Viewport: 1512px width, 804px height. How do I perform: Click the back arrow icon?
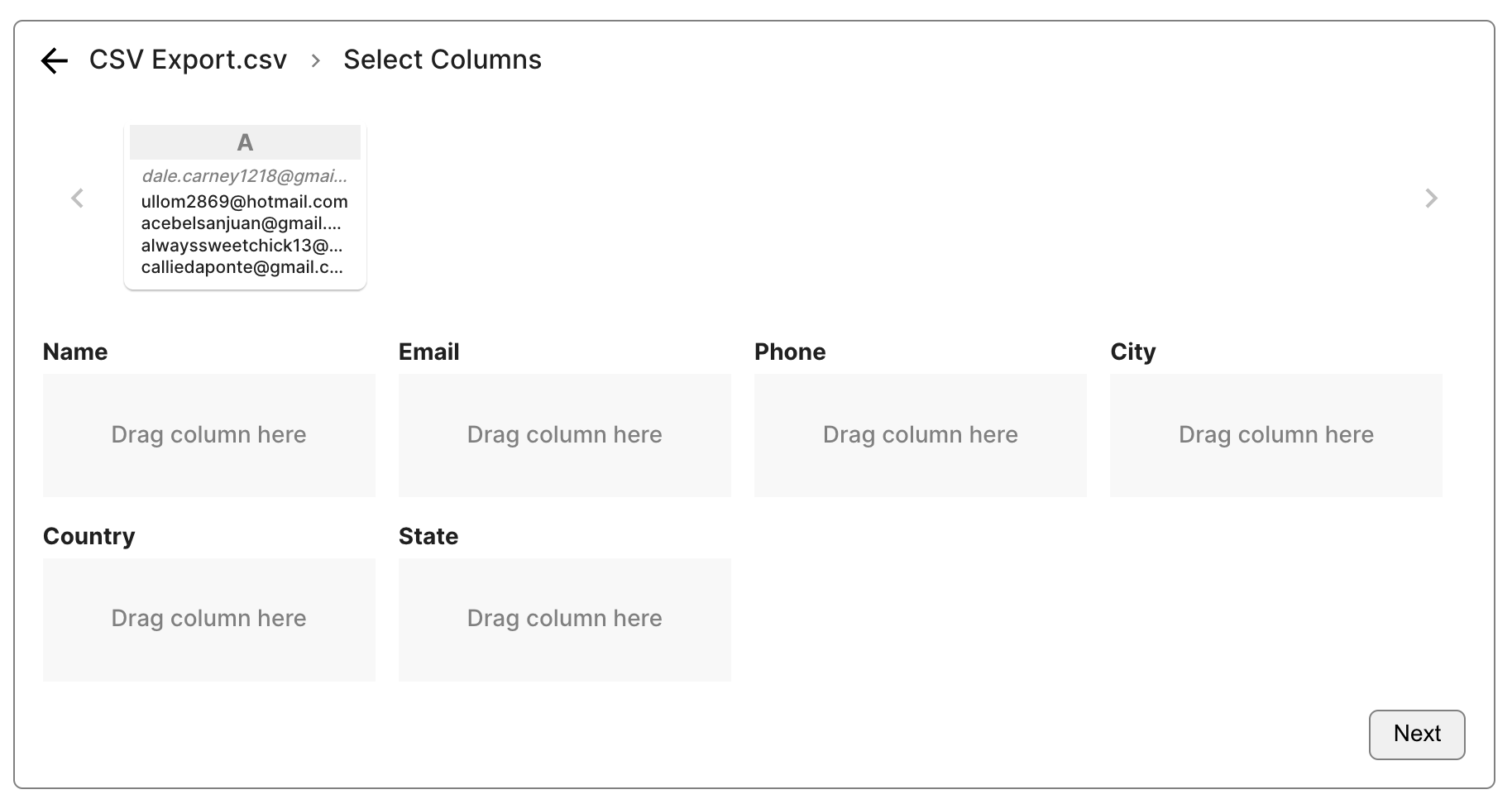tap(55, 60)
